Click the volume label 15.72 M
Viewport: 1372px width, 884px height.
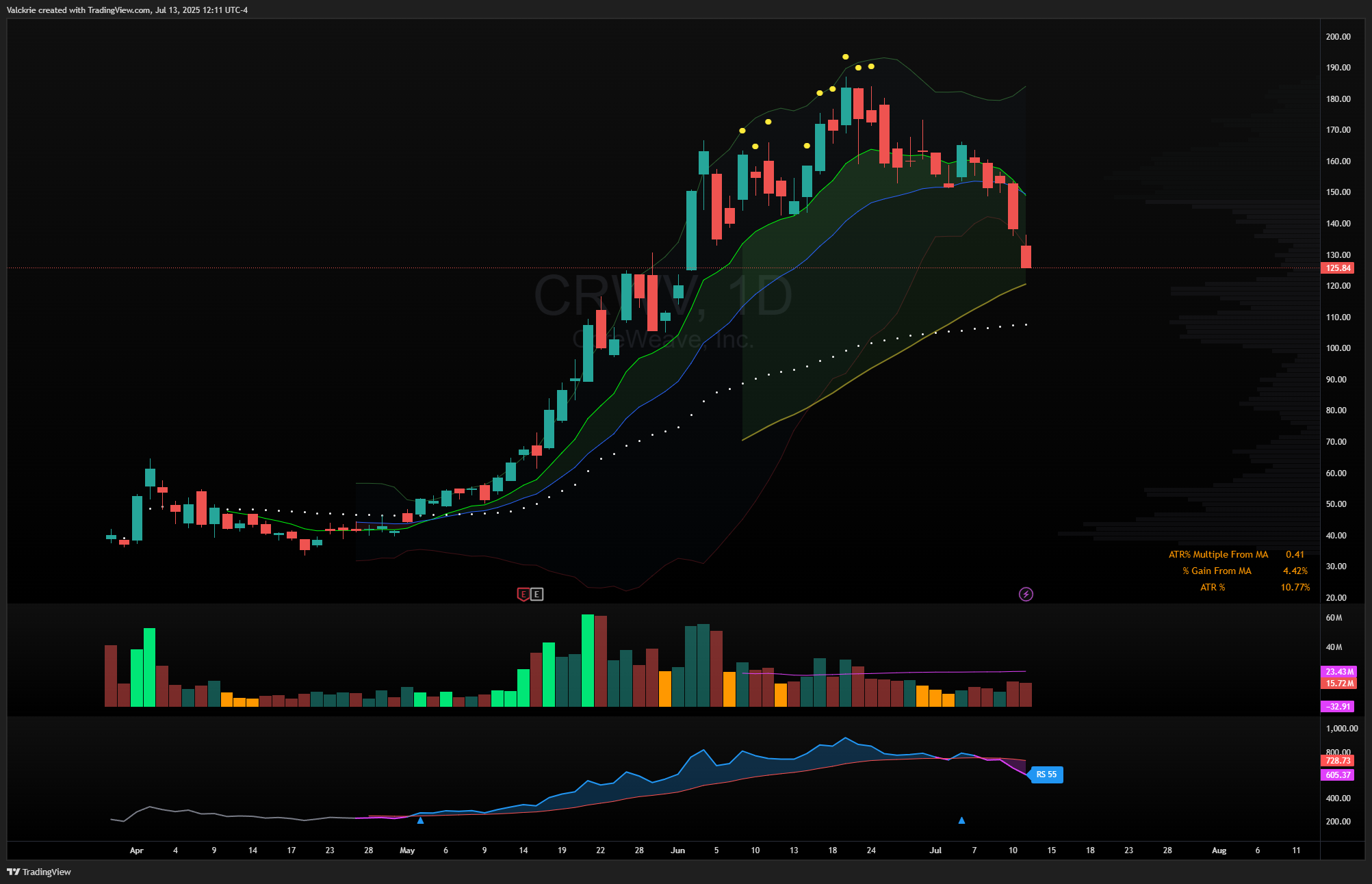tap(1338, 684)
